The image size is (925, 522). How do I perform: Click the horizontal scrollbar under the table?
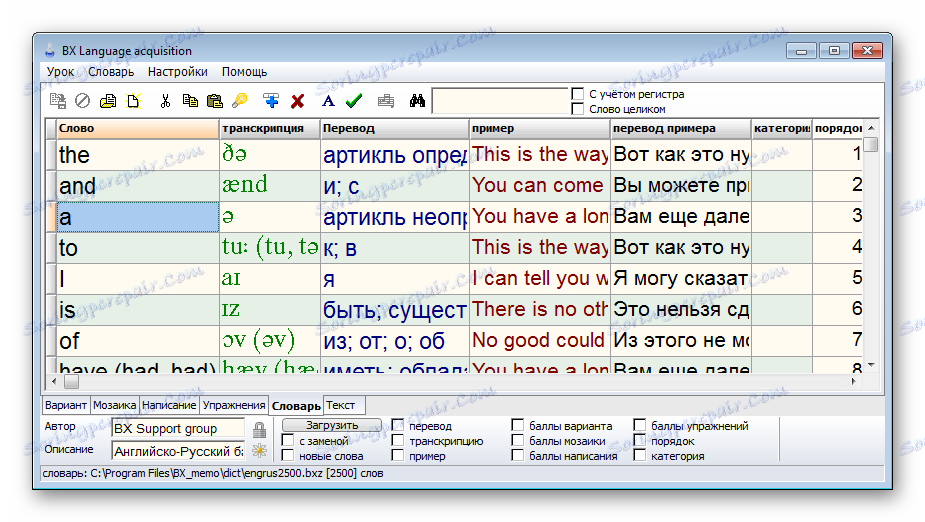click(450, 381)
